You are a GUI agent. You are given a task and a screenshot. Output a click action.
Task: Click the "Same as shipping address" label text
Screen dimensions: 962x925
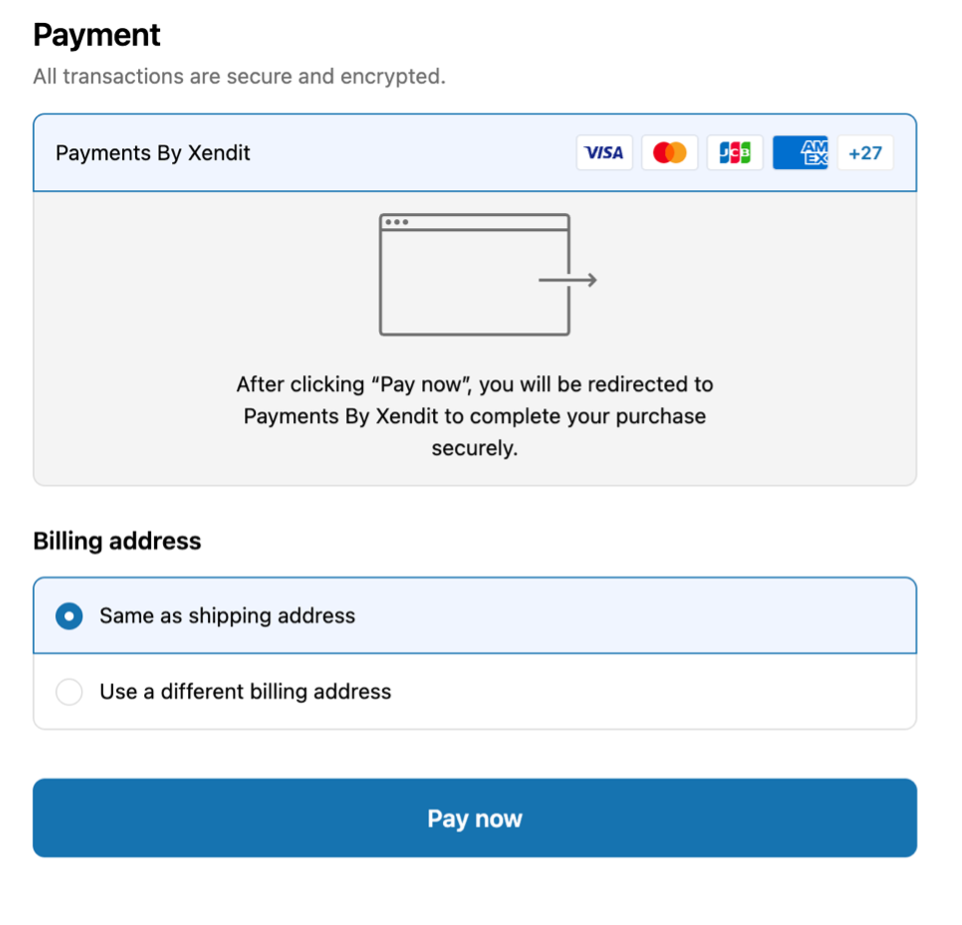(x=227, y=616)
